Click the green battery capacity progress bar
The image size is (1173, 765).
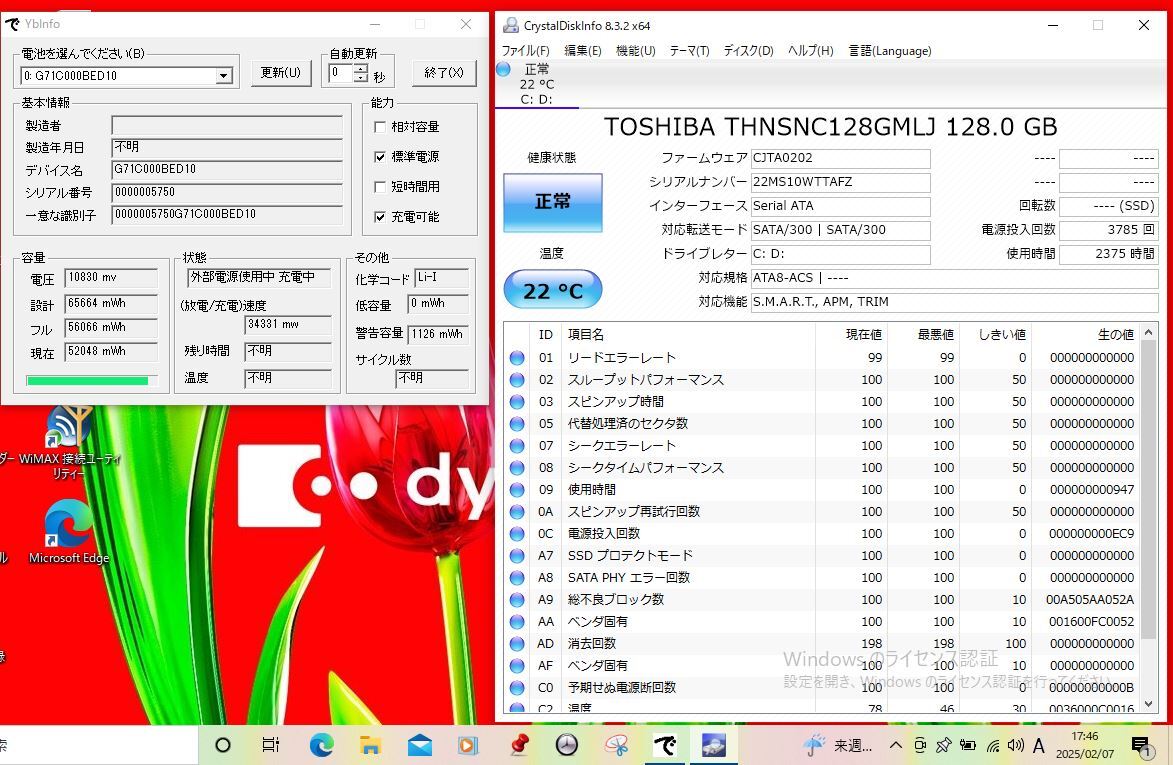92,381
